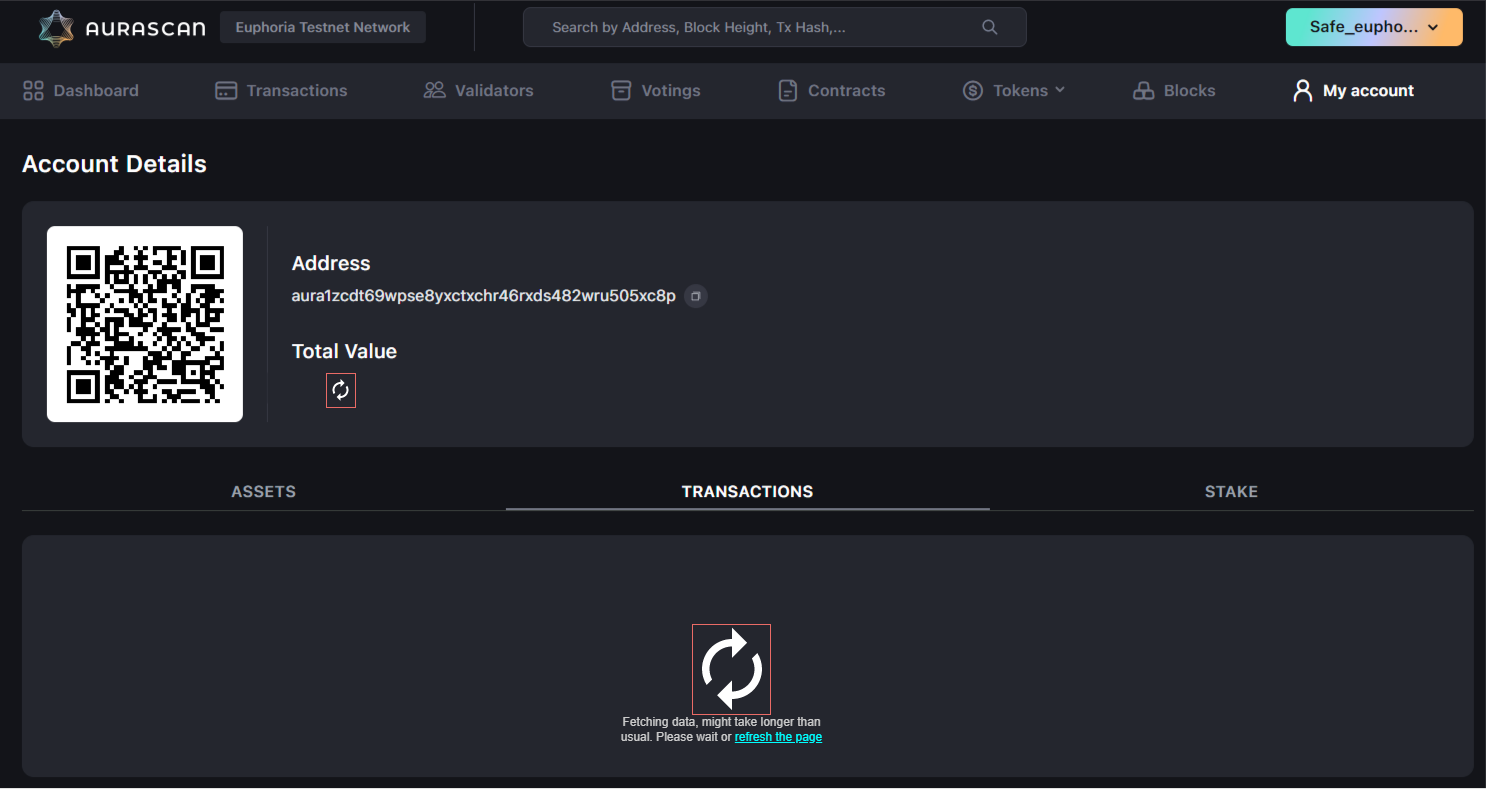The height and width of the screenshot is (789, 1487).
Task: Click the Contracts document icon
Action: 789,90
